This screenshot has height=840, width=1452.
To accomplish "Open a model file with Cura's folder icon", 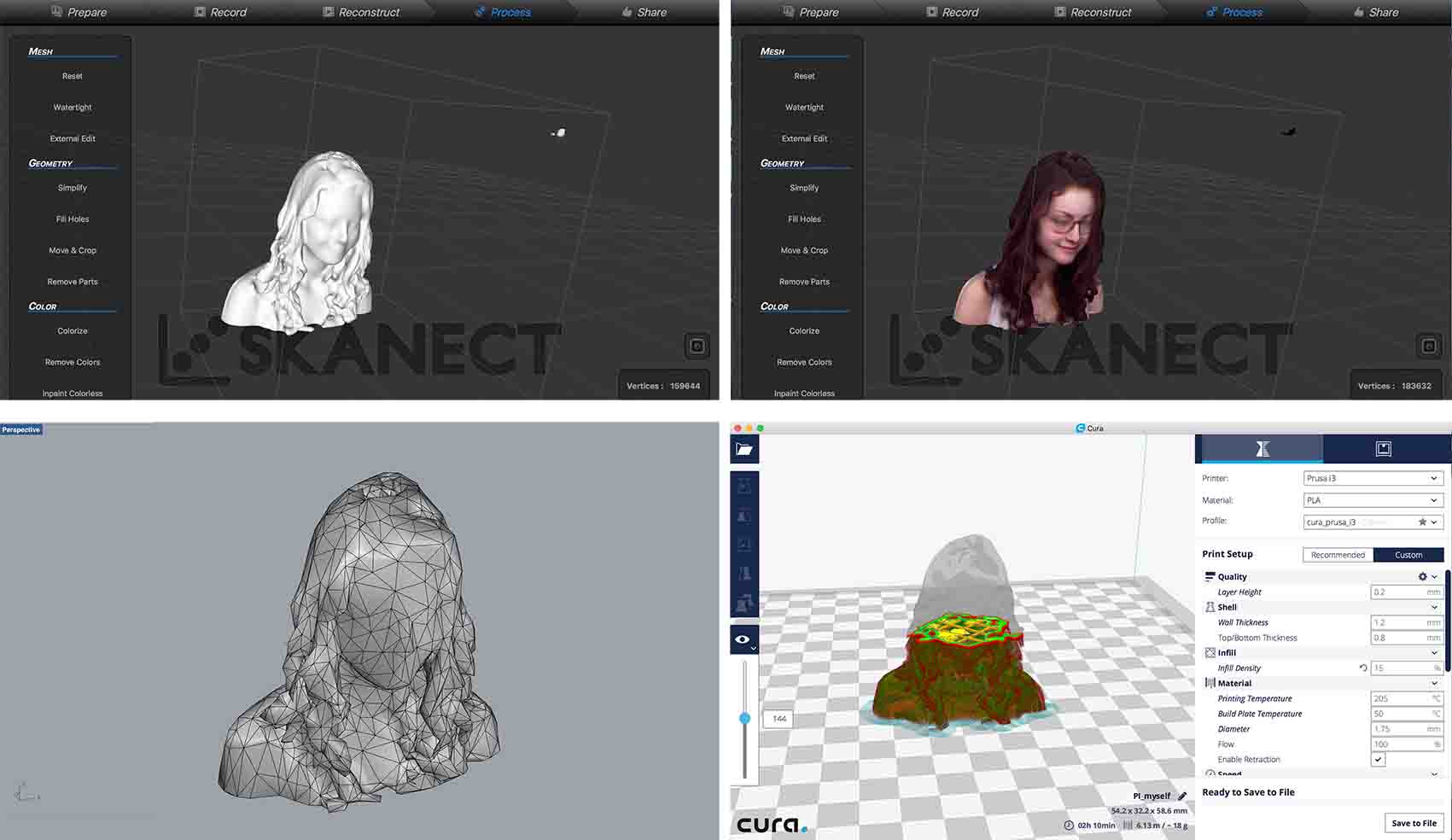I will (744, 449).
